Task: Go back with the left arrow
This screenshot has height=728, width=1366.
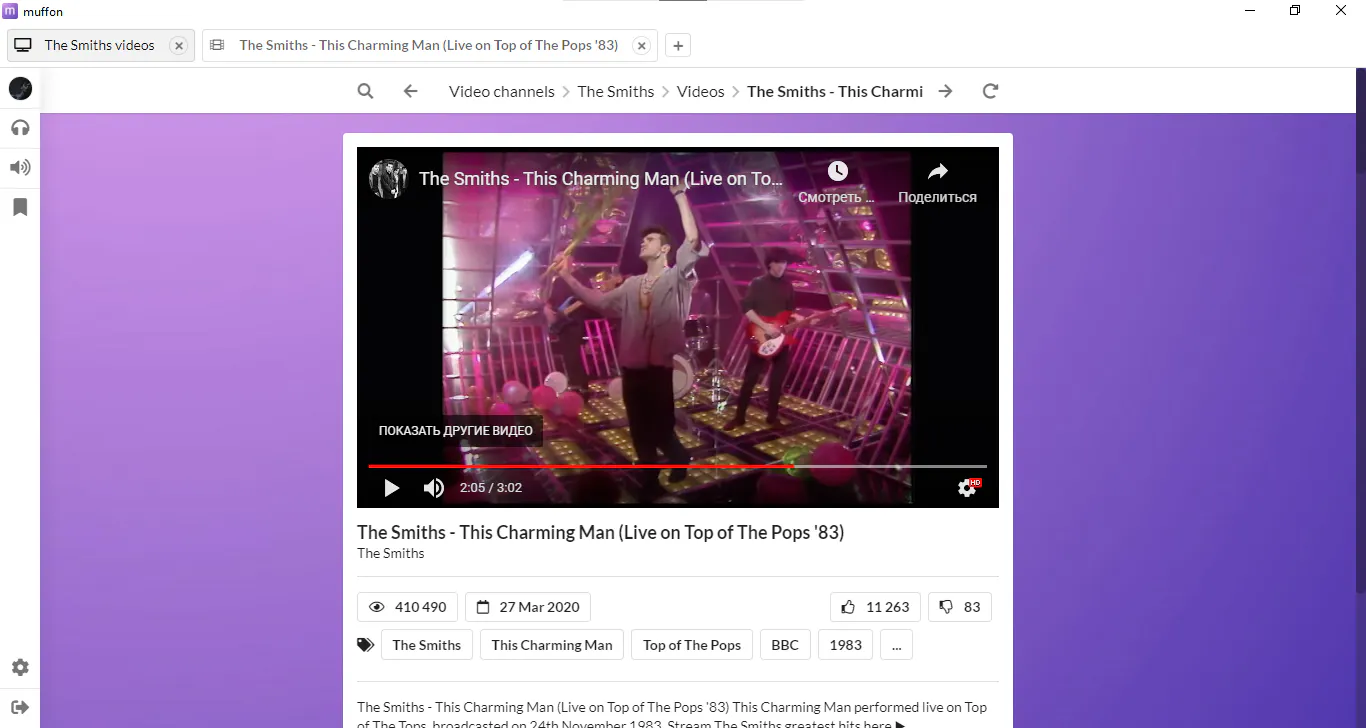Action: point(410,91)
